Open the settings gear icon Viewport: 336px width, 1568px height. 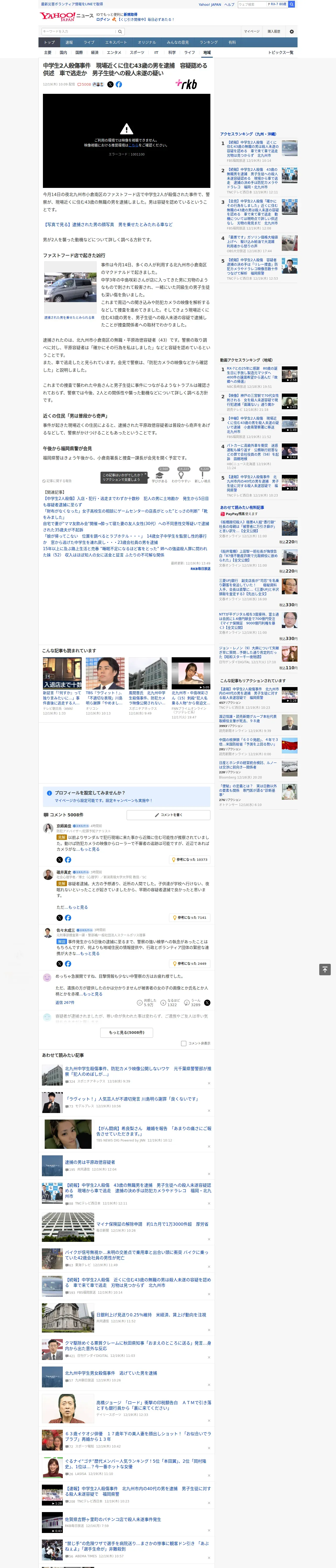point(291,32)
